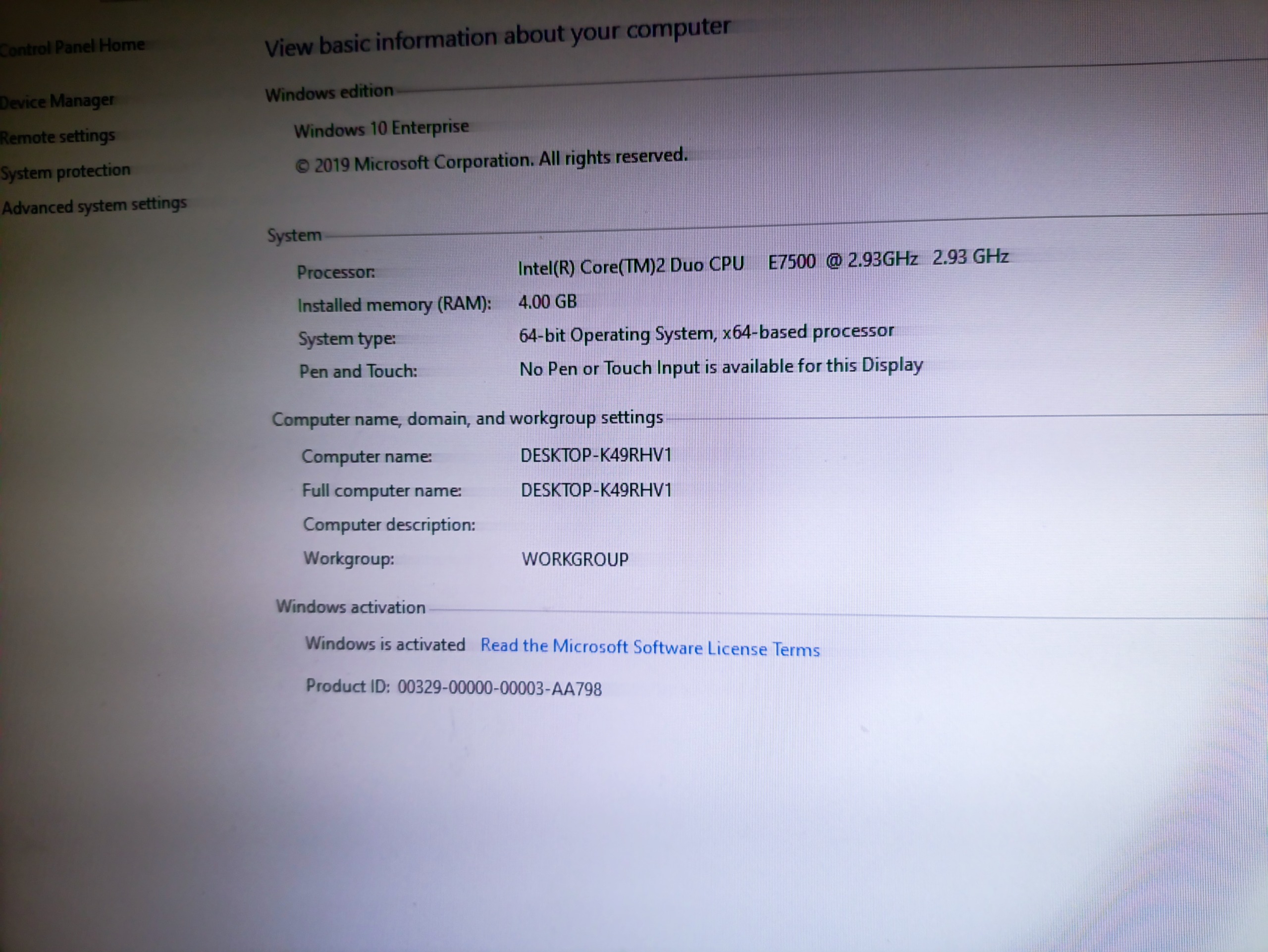This screenshot has height=952, width=1268.
Task: Click the Product ID number text
Action: pyautogui.click(x=499, y=688)
